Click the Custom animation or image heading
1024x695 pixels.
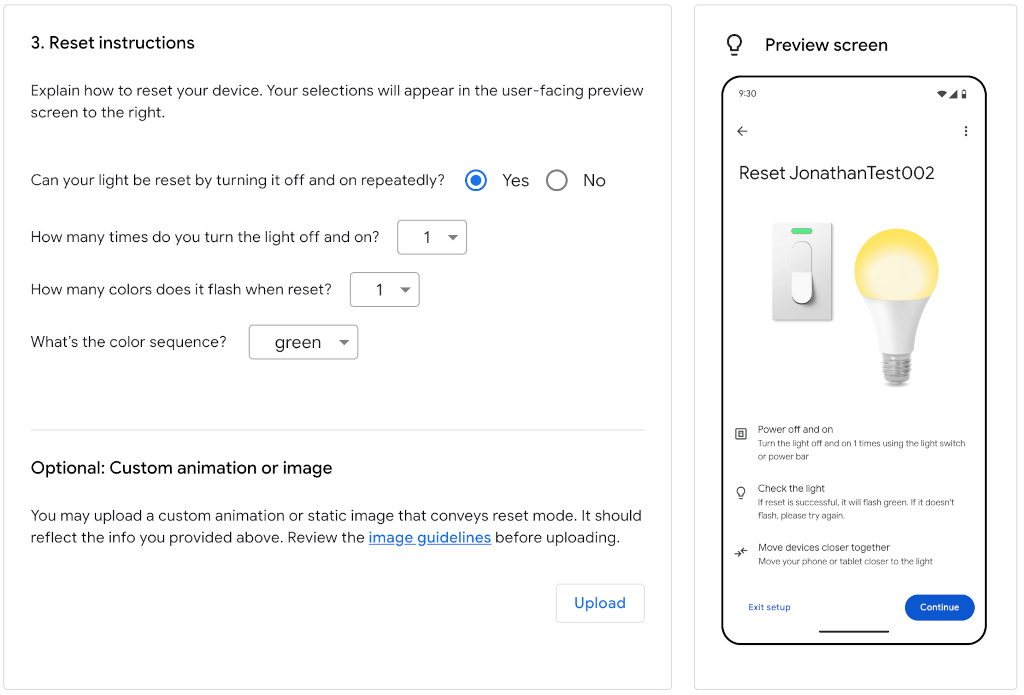pyautogui.click(x=182, y=467)
